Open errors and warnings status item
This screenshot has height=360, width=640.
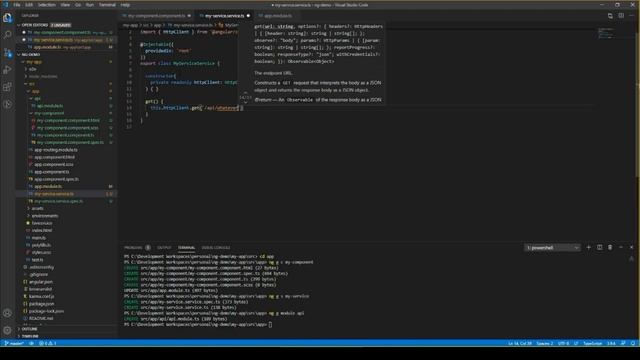48,343
